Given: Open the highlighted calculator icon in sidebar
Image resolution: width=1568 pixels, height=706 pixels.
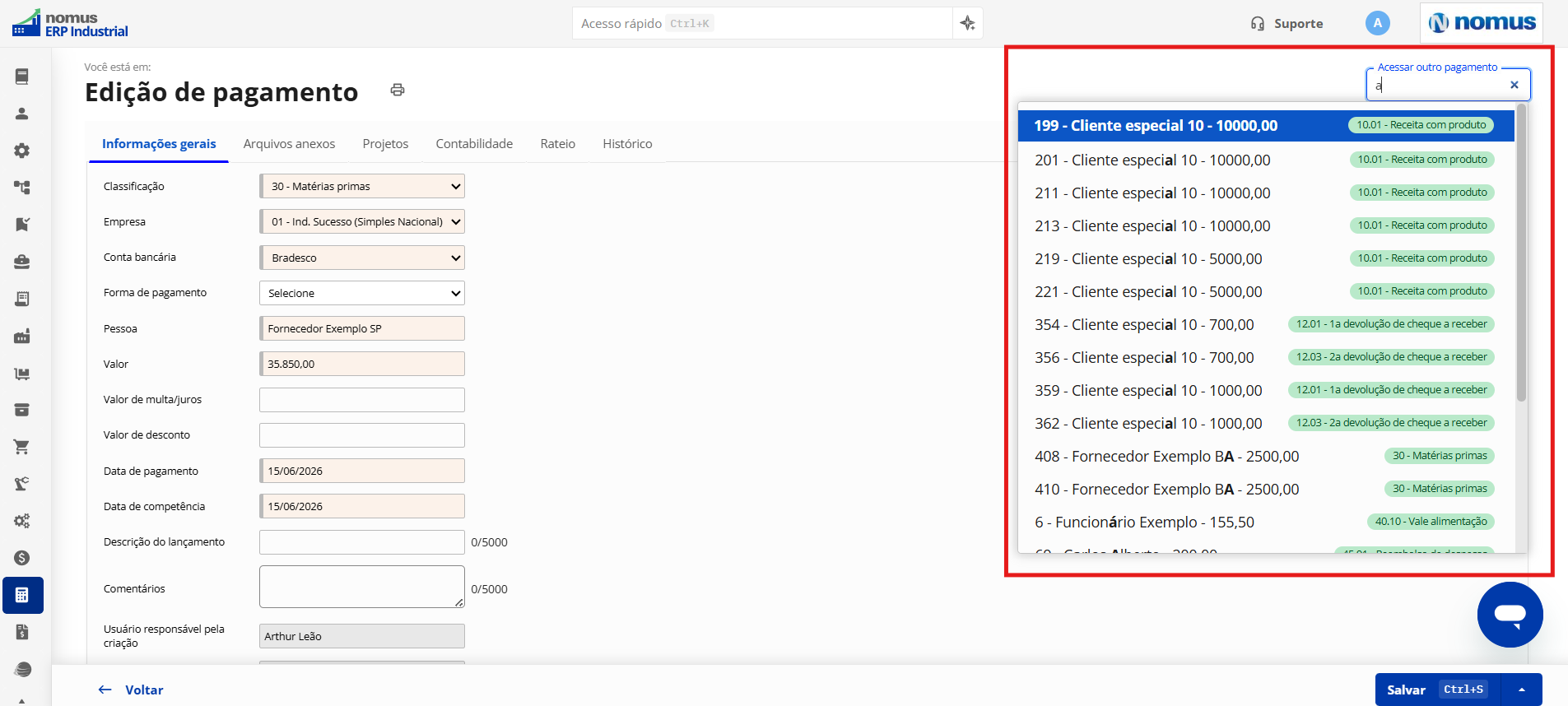Looking at the screenshot, I should (x=22, y=595).
